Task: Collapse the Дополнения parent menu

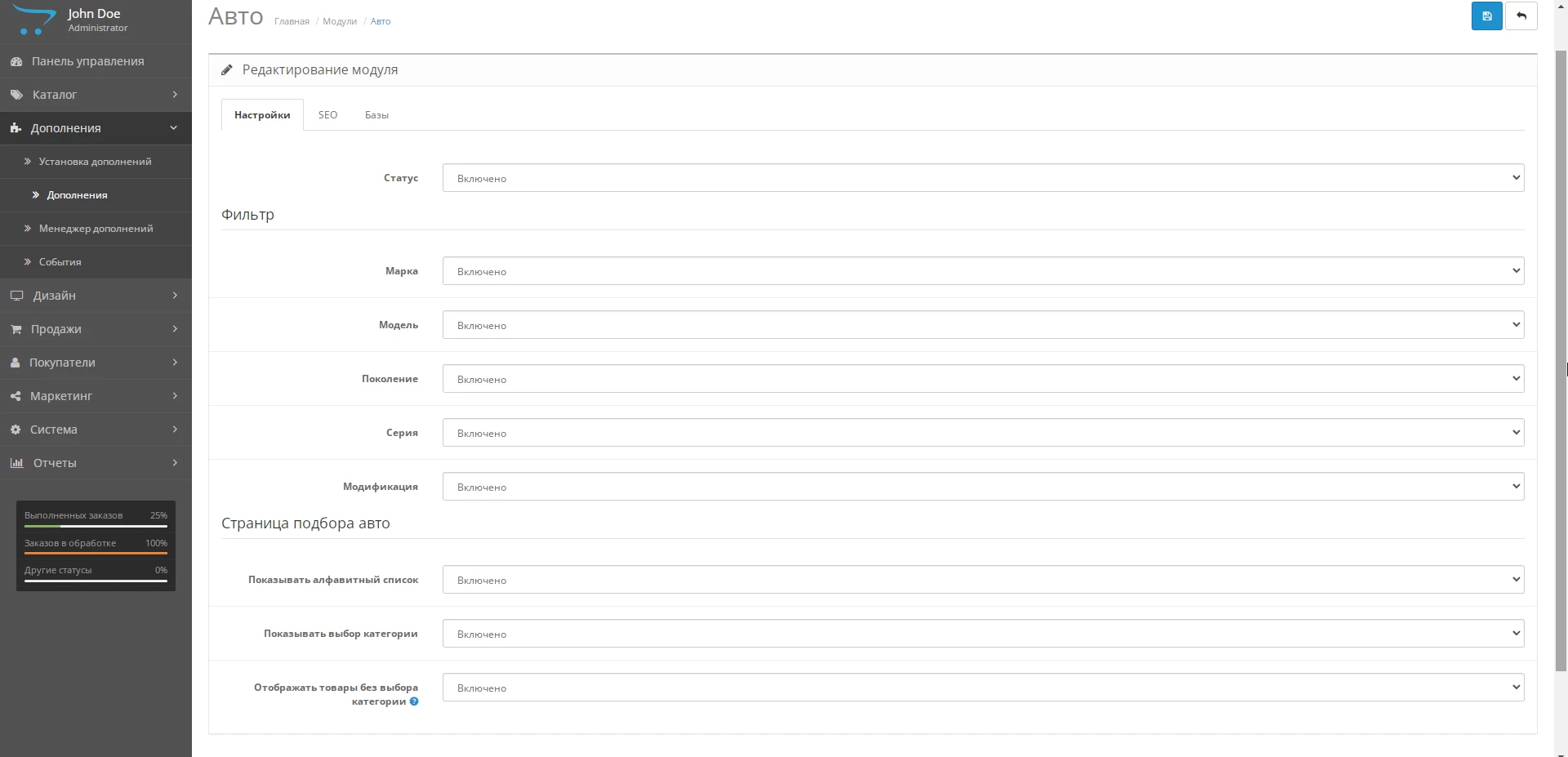Action: coord(96,128)
